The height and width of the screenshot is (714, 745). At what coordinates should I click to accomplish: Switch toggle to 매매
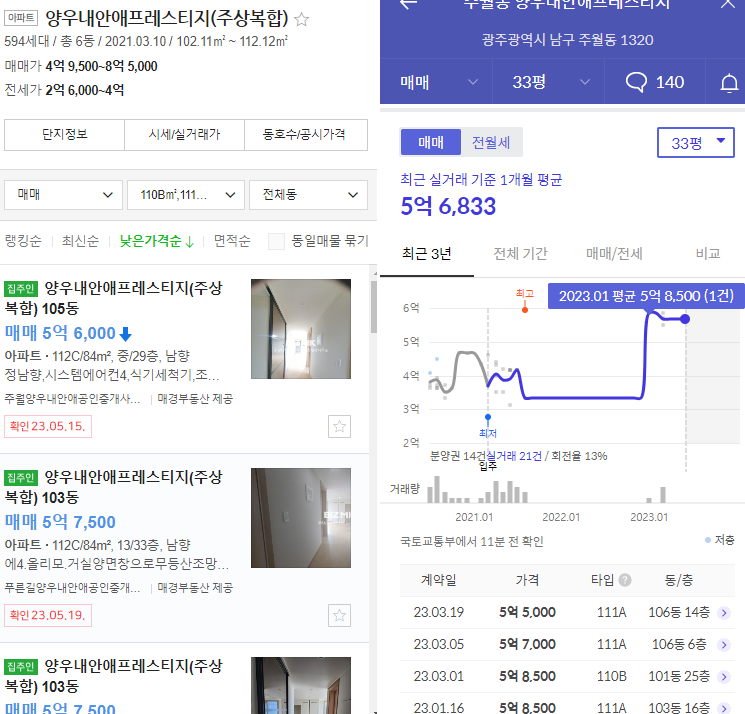(x=430, y=142)
